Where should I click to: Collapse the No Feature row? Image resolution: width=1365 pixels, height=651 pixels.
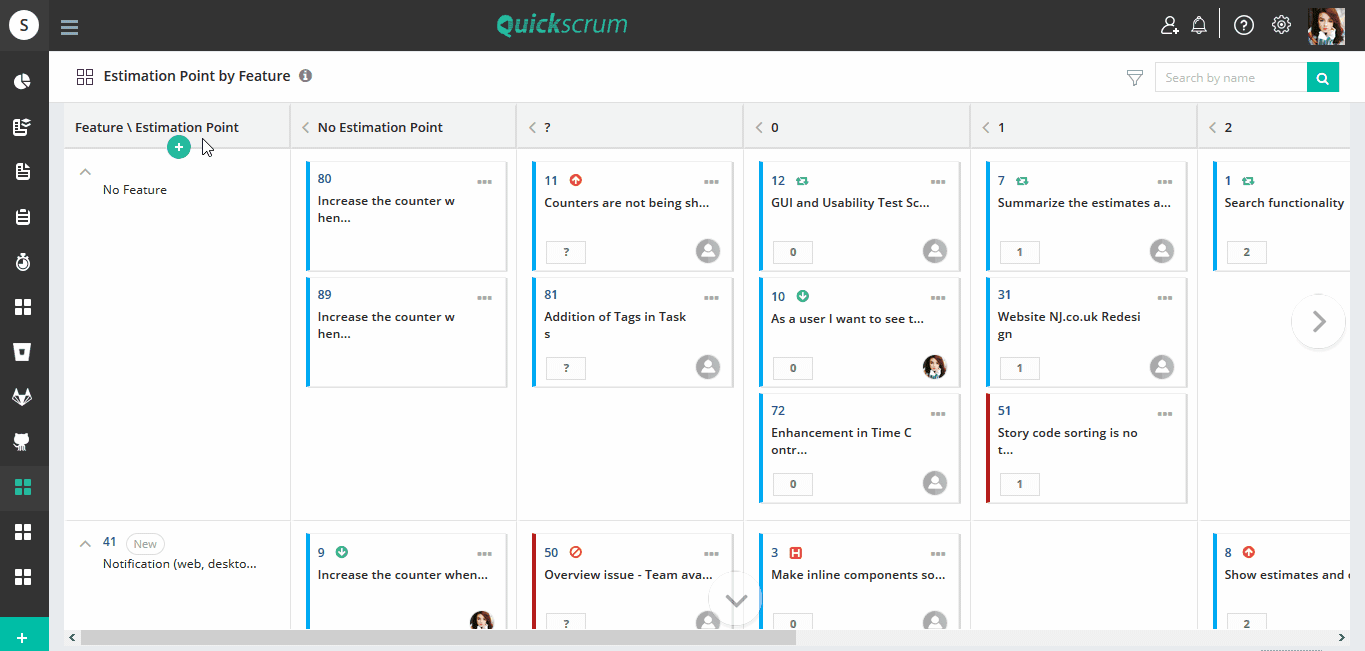click(85, 171)
